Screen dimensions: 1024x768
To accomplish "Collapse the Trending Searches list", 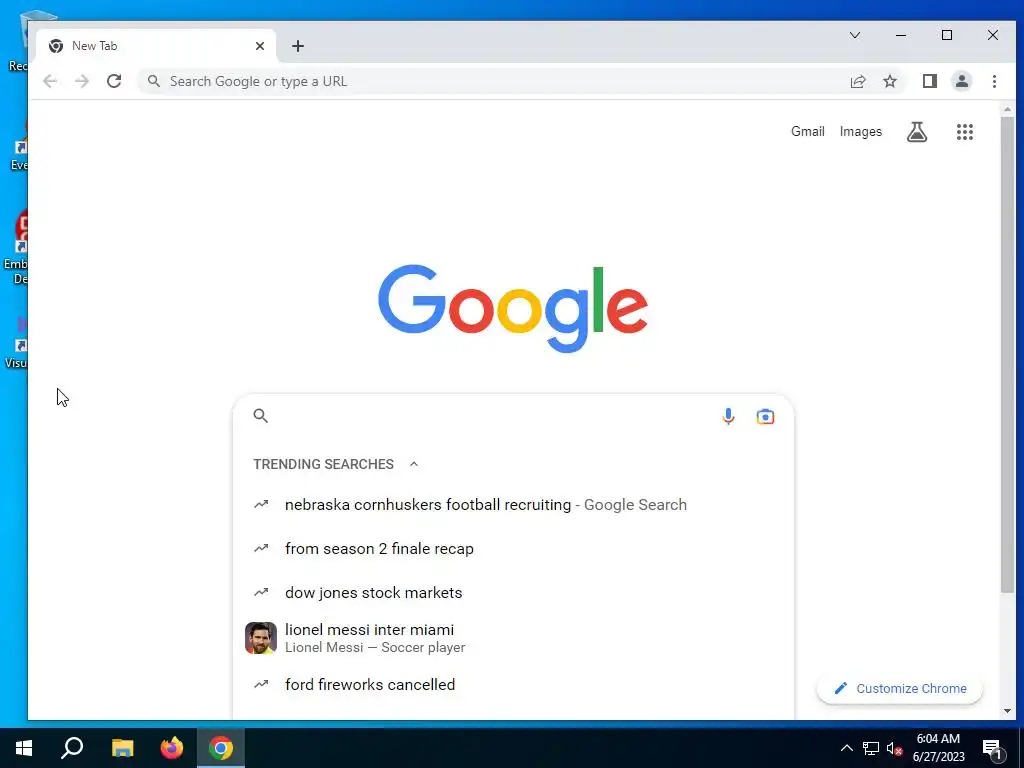I will pos(413,464).
